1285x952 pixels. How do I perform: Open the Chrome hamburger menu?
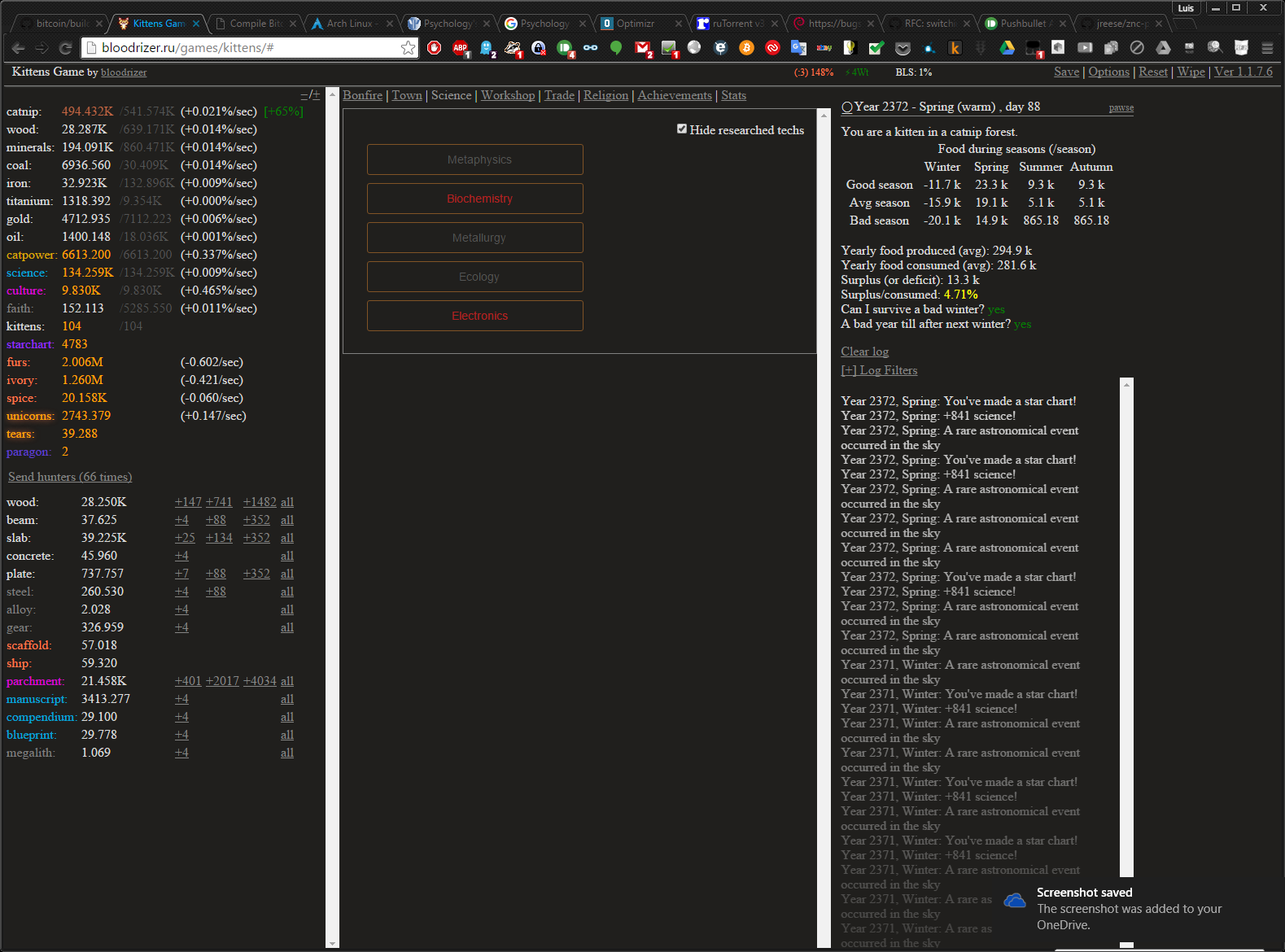point(1266,48)
